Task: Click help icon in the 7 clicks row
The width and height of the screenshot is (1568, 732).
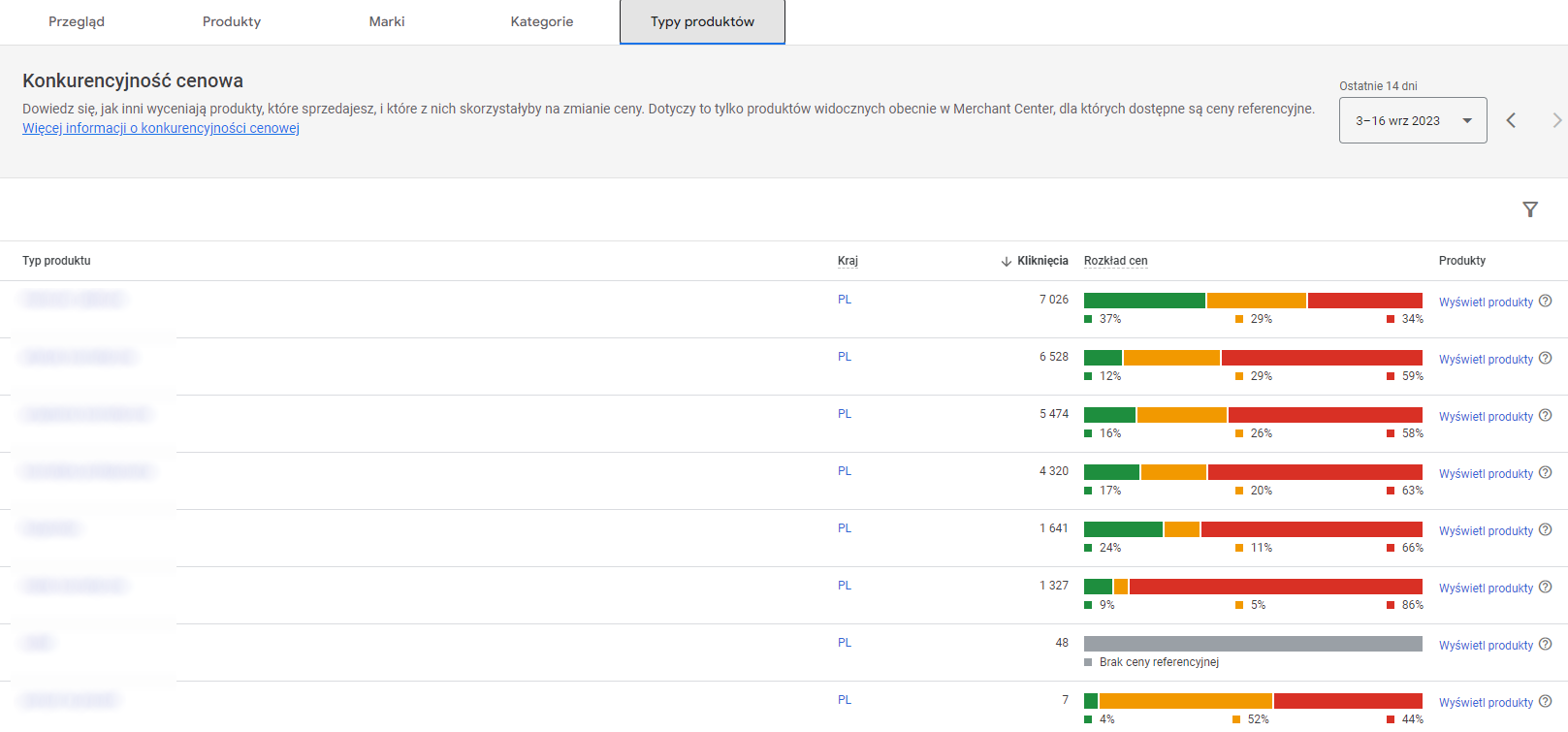Action: point(1546,701)
